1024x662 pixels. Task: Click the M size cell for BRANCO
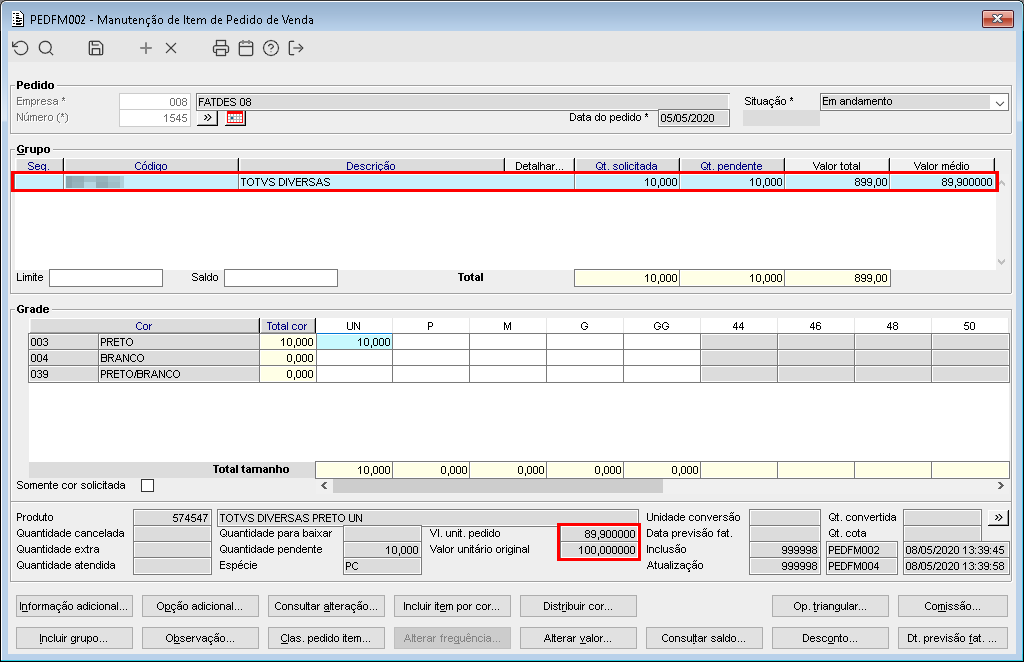[x=507, y=358]
